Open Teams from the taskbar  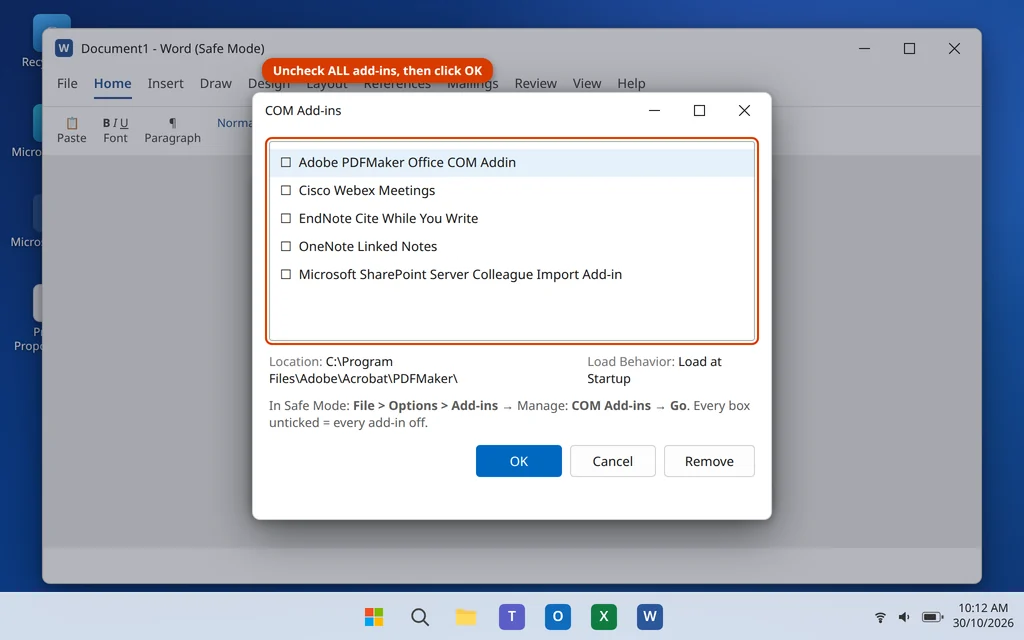click(x=512, y=616)
